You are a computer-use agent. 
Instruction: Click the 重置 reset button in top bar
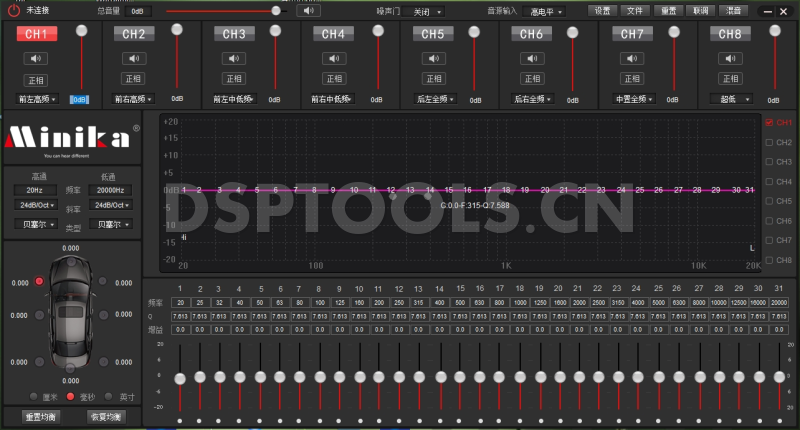(x=668, y=11)
